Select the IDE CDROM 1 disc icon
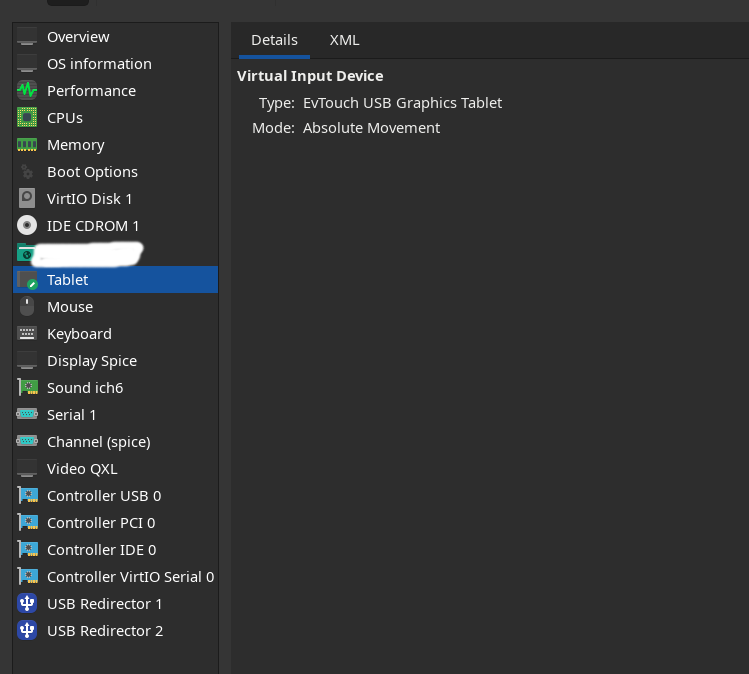 27,226
